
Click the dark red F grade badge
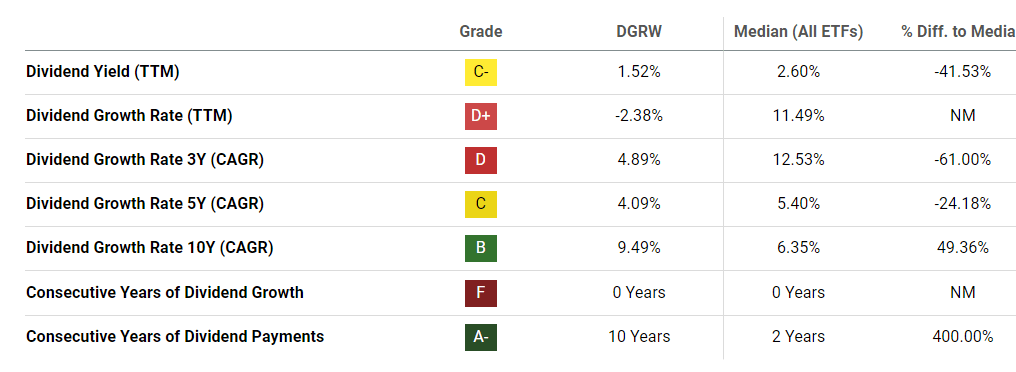click(481, 292)
